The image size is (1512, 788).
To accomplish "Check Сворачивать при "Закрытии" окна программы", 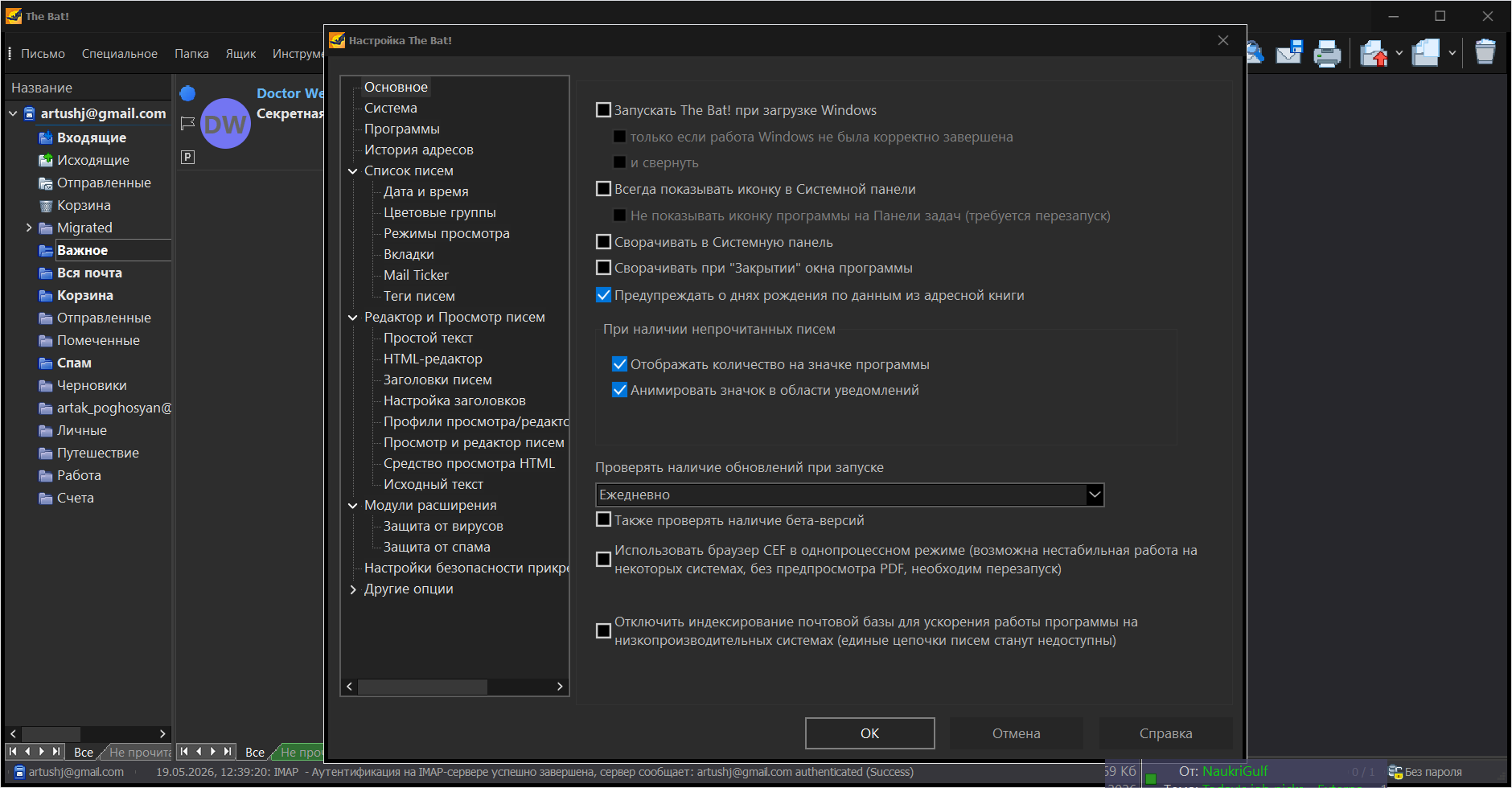I will click(603, 267).
